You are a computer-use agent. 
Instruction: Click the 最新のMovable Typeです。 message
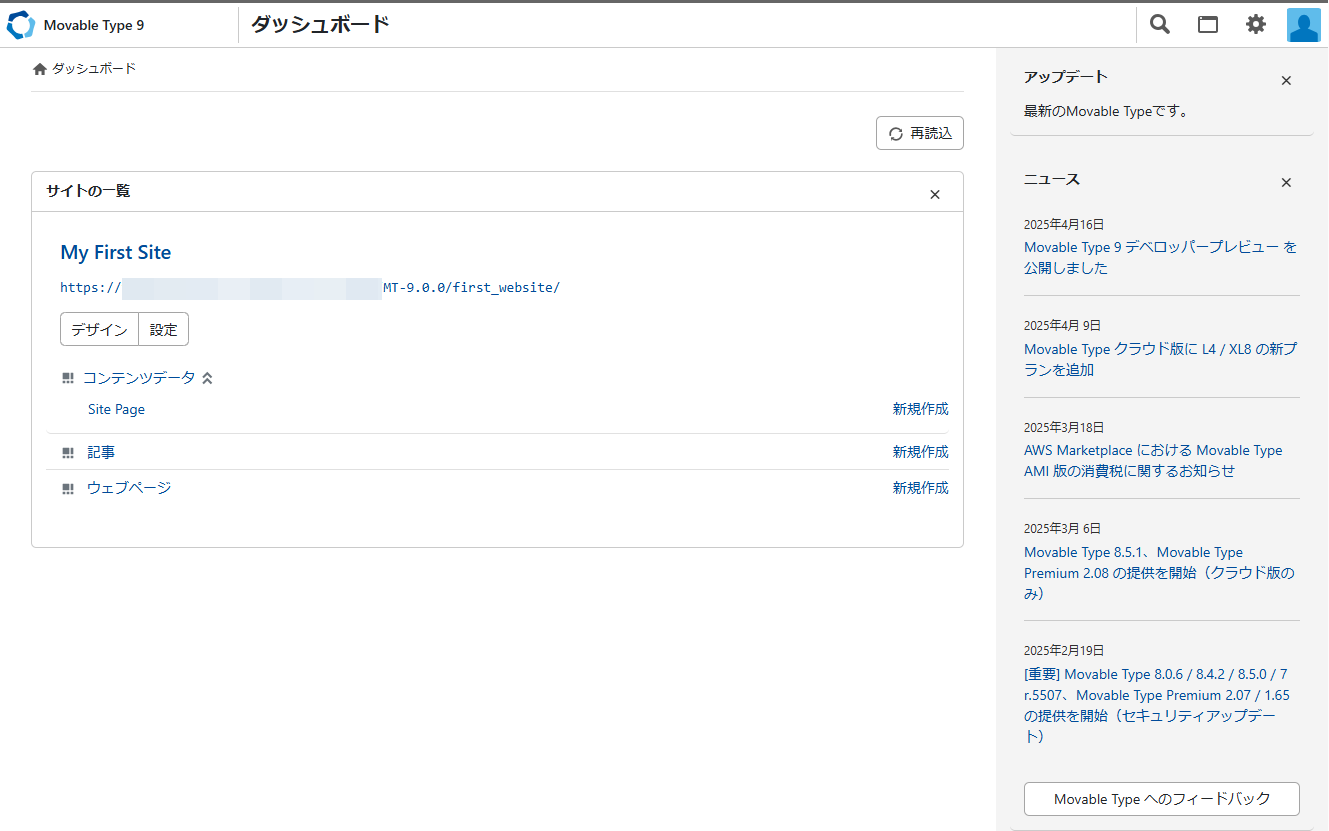(1108, 111)
